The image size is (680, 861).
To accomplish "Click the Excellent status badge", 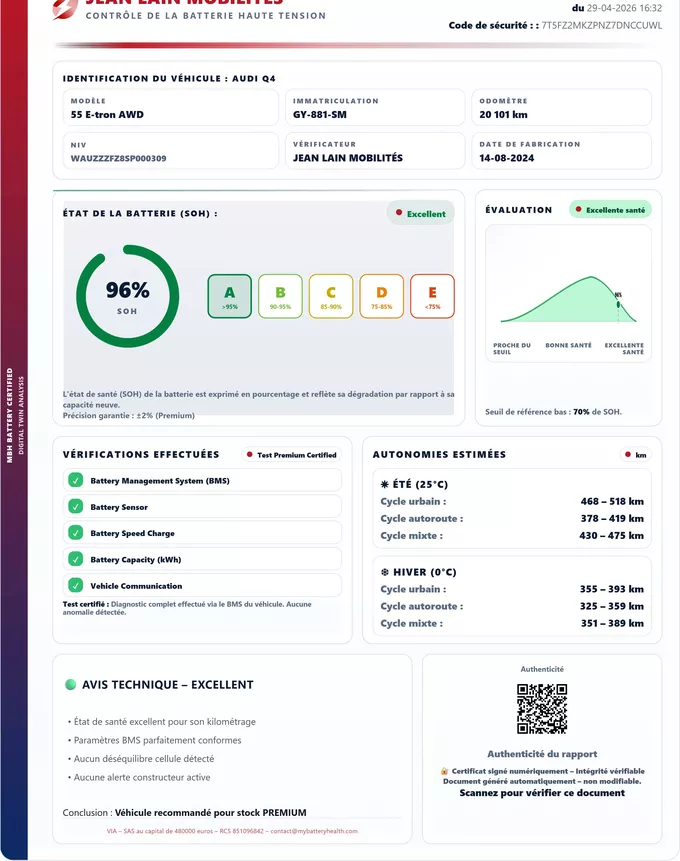I will click(421, 213).
